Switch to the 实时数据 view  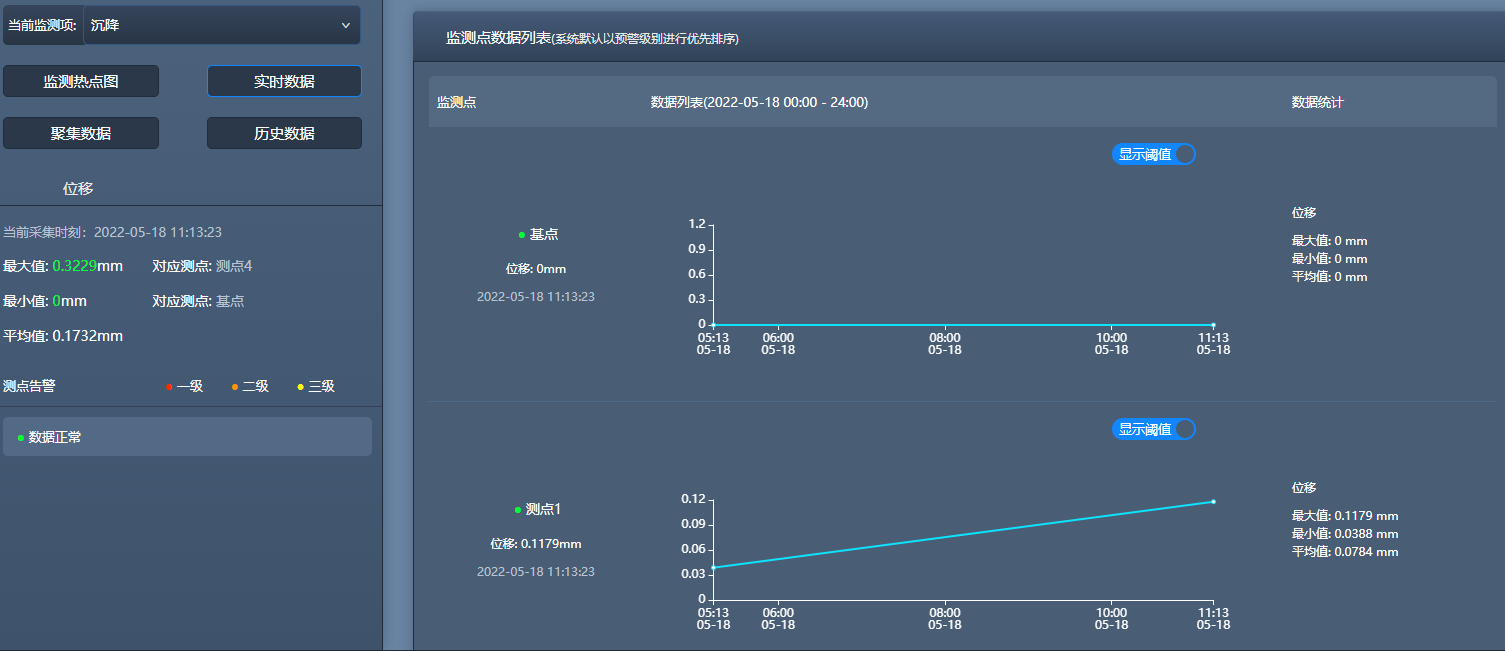284,81
